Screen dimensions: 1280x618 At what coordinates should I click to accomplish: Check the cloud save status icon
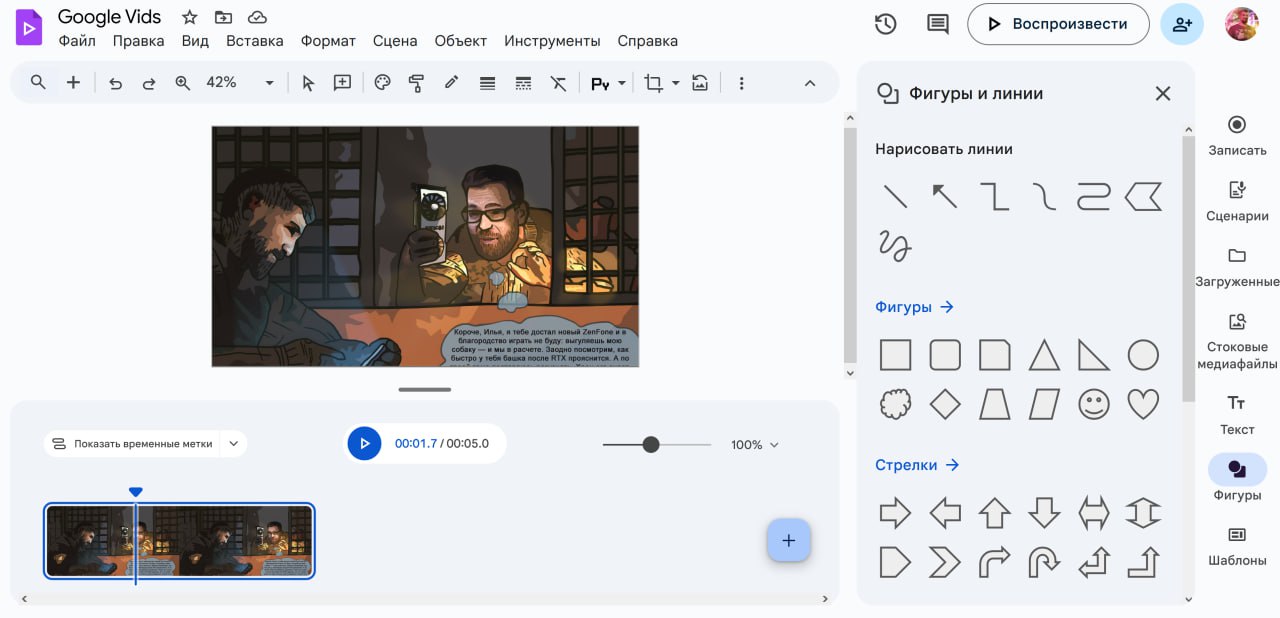click(257, 17)
